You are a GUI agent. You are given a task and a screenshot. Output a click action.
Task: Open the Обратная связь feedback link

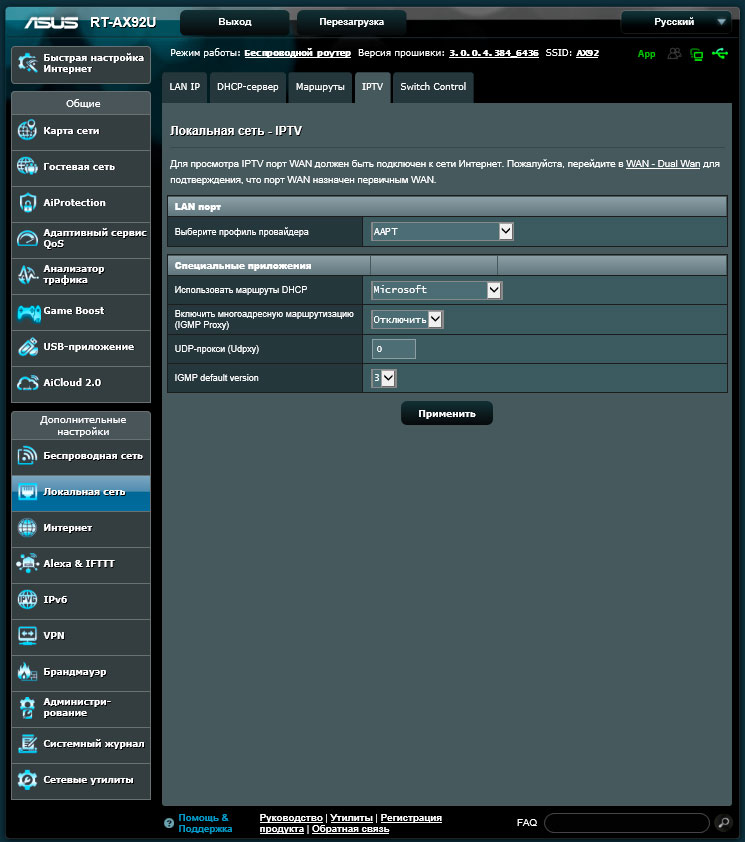coord(350,829)
